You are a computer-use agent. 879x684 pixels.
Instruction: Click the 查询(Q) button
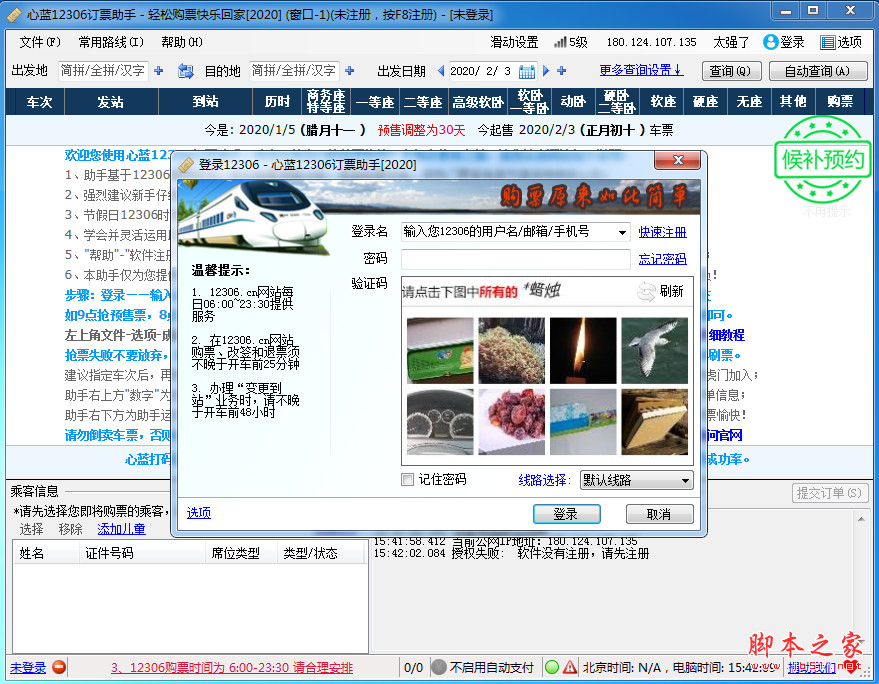point(732,71)
